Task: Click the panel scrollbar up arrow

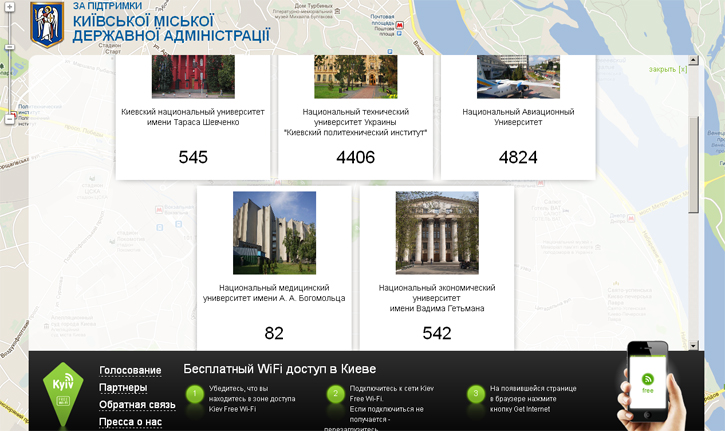Action: pos(693,60)
